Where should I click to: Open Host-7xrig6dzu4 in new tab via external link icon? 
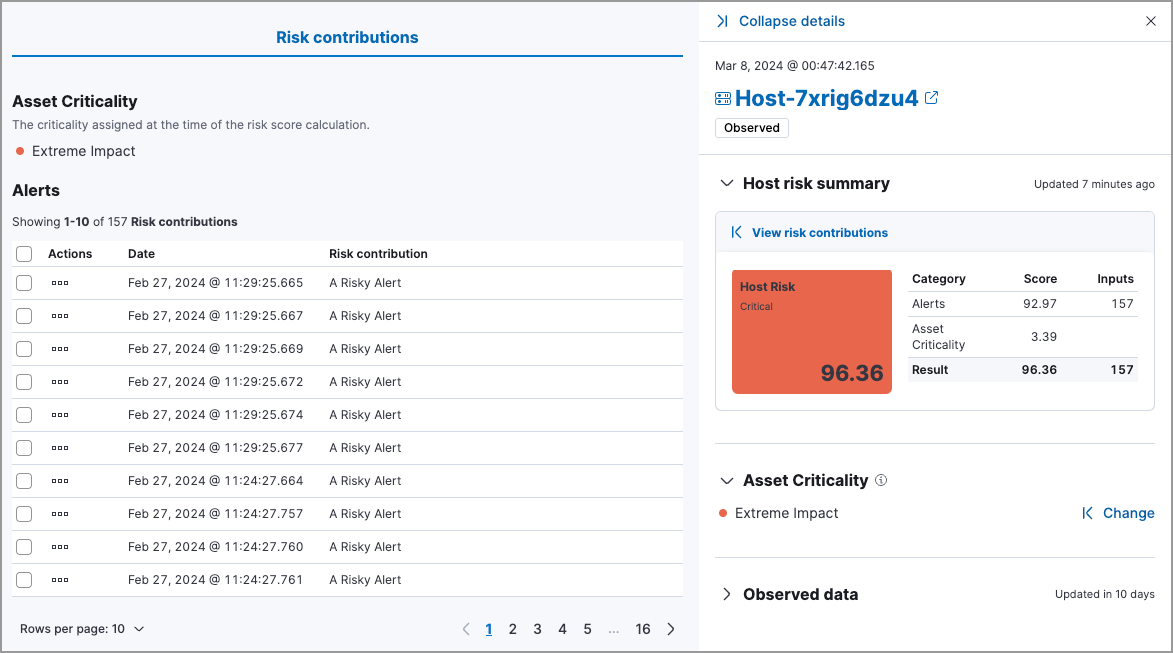pyautogui.click(x=931, y=97)
